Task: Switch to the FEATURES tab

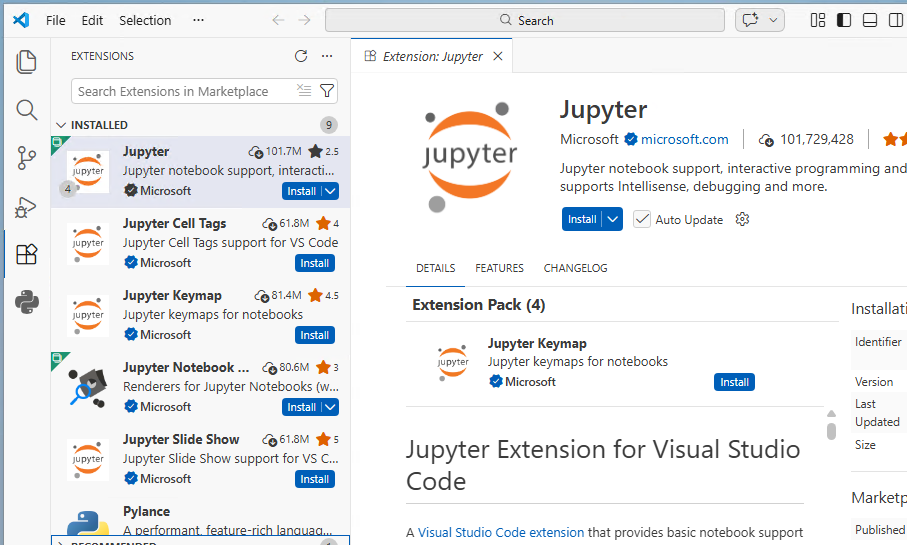Action: 499,268
